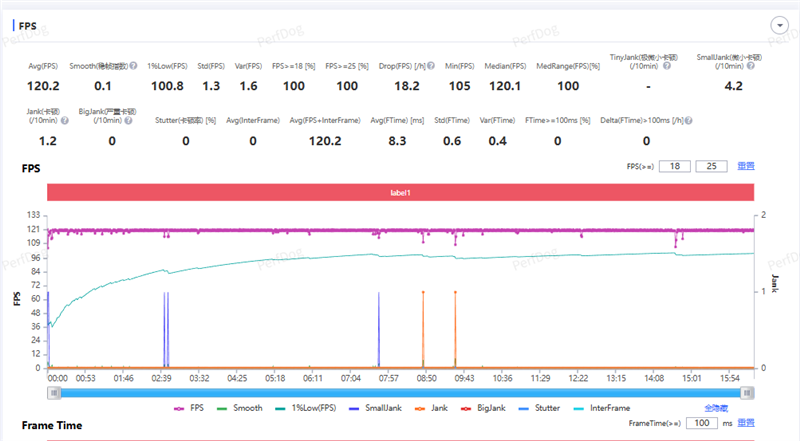The image size is (800, 441).
Task: Select the red label1 bar above the chart
Action: click(399, 192)
